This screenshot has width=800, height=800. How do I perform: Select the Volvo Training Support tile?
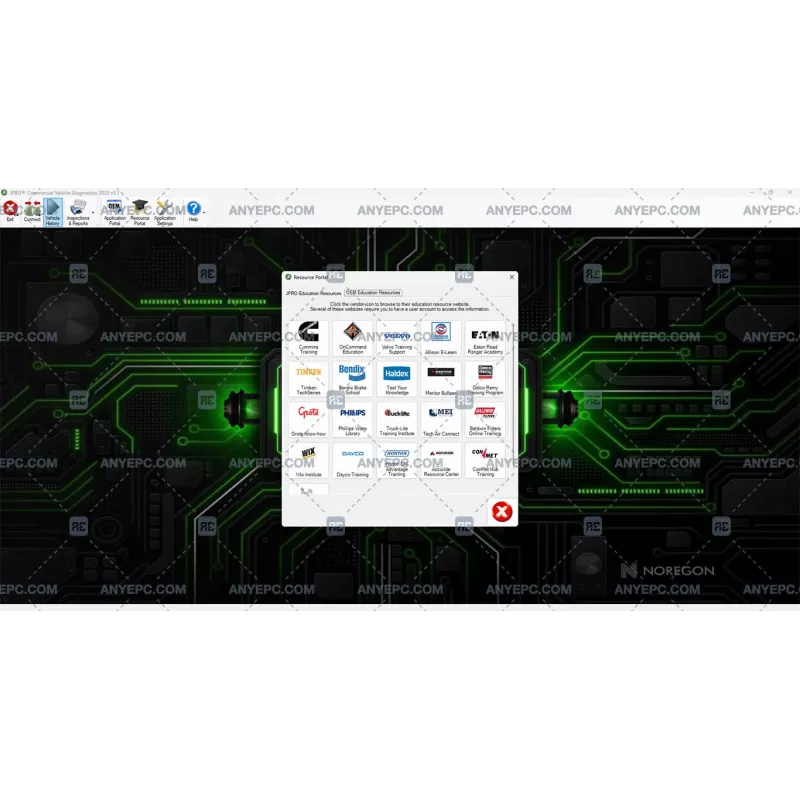tap(397, 336)
